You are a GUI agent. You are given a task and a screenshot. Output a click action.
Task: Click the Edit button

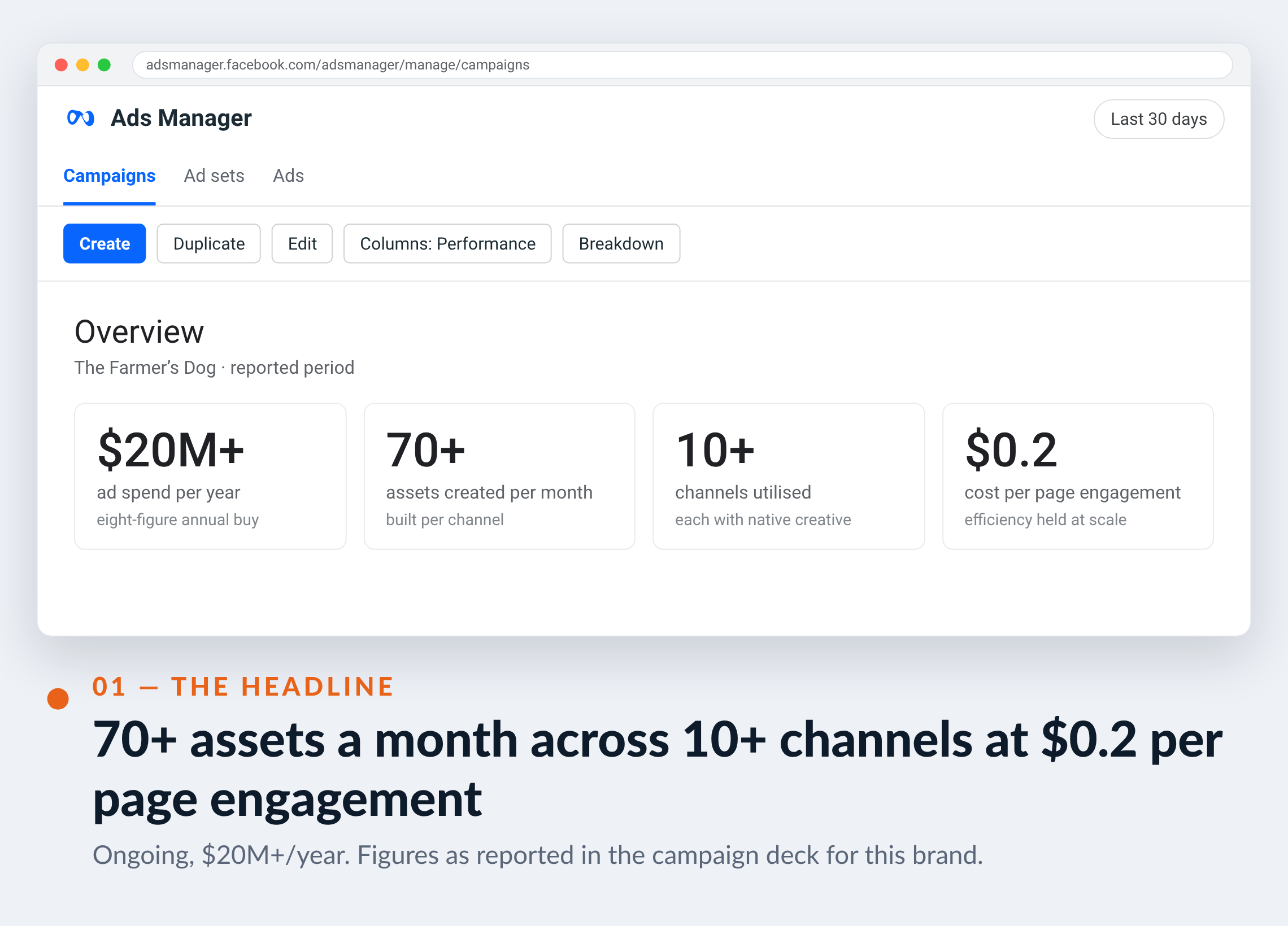[x=302, y=243]
